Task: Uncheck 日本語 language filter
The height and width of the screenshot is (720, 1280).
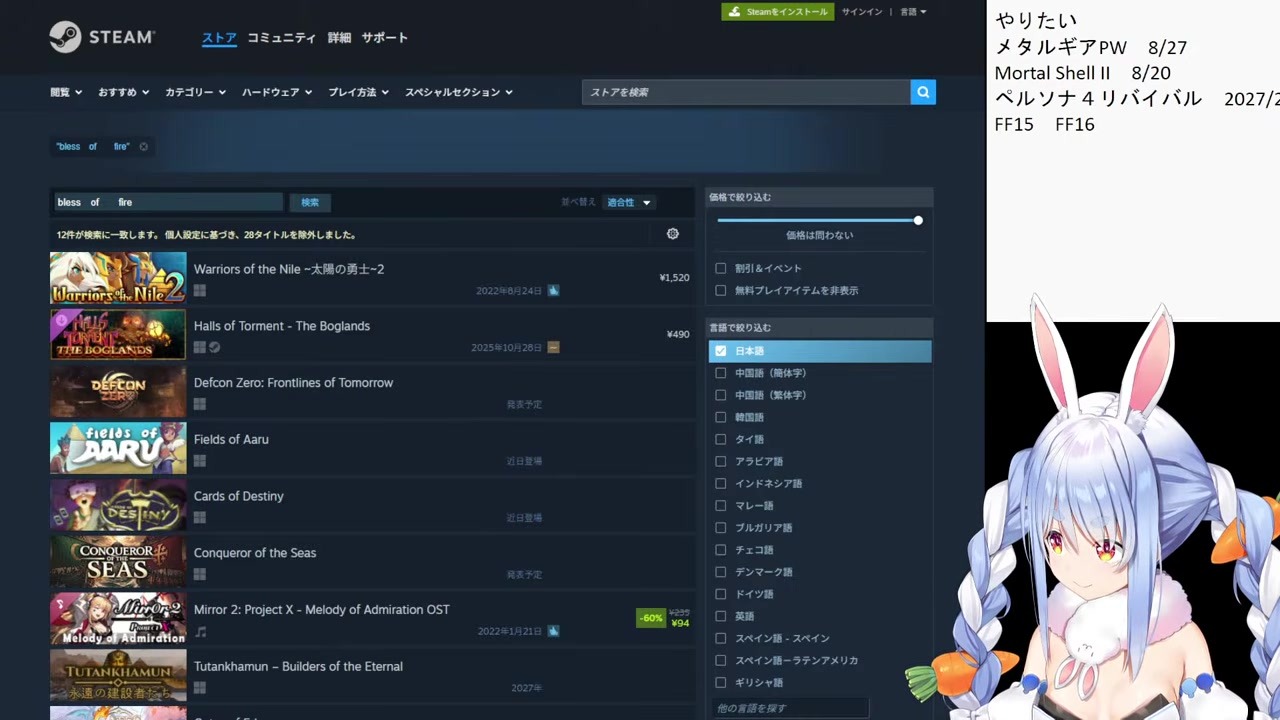Action: coord(720,351)
